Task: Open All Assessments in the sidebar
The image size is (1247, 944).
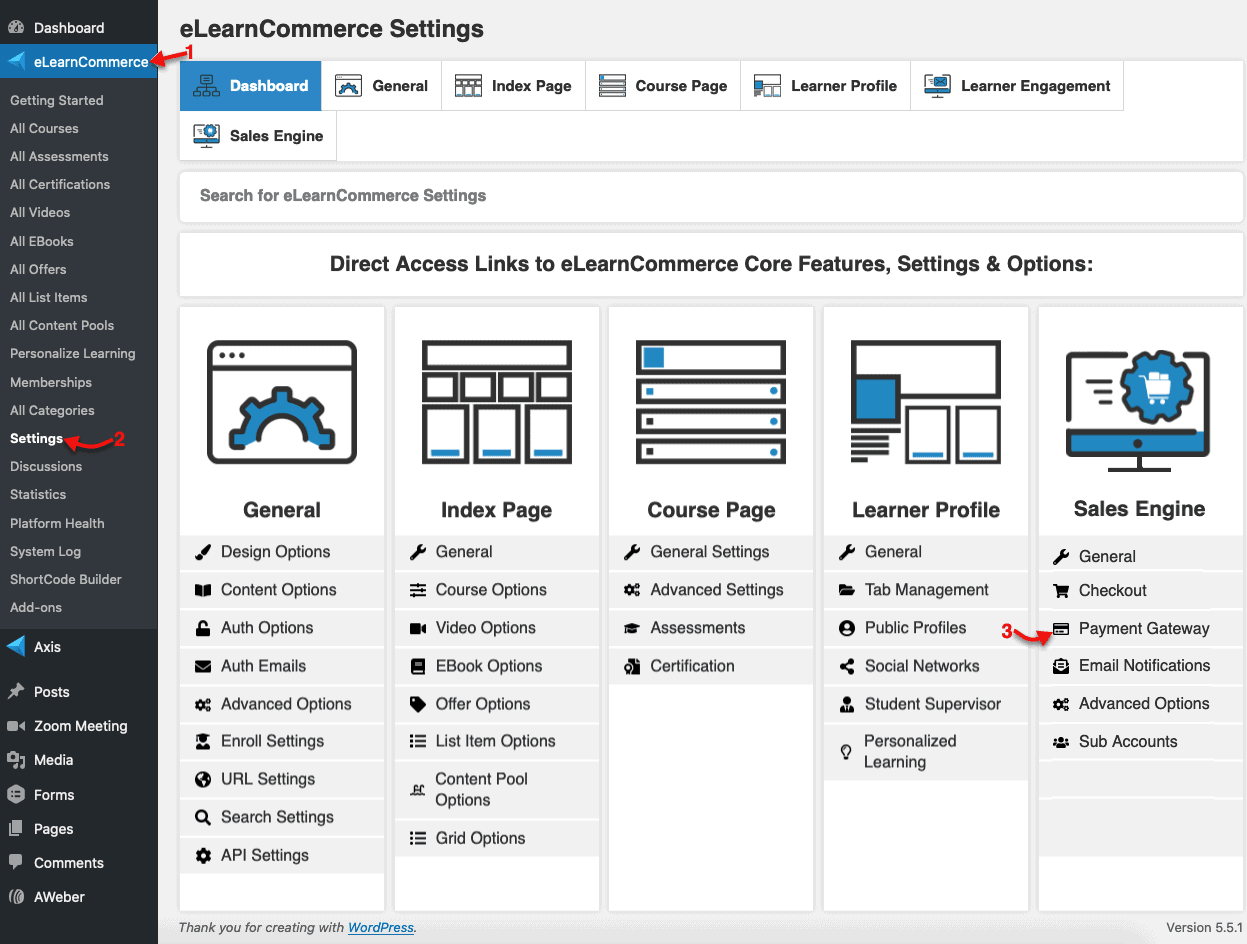Action: pyautogui.click(x=59, y=156)
